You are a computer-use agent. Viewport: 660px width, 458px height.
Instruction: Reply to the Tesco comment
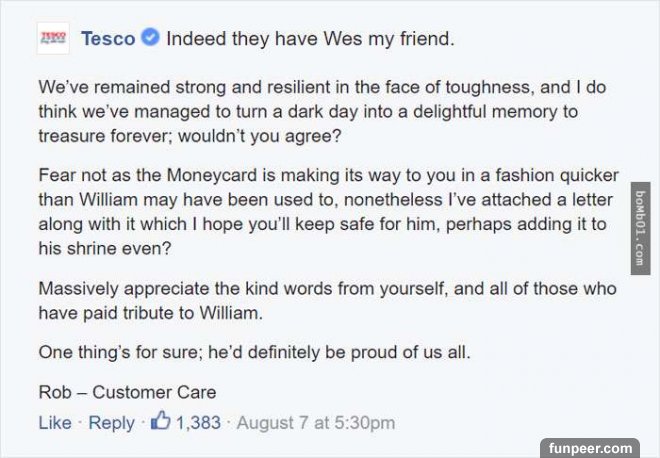[x=111, y=423]
